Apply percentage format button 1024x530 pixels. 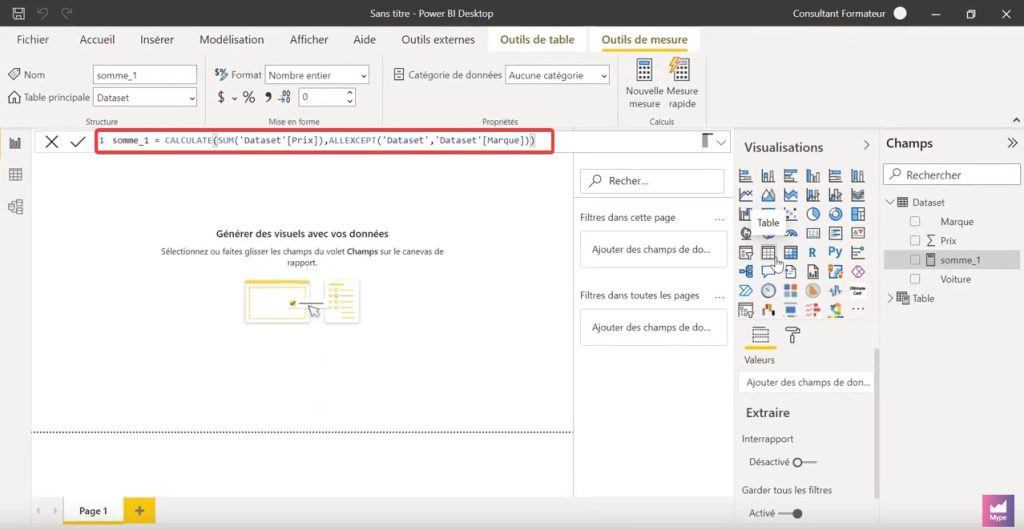tap(249, 98)
